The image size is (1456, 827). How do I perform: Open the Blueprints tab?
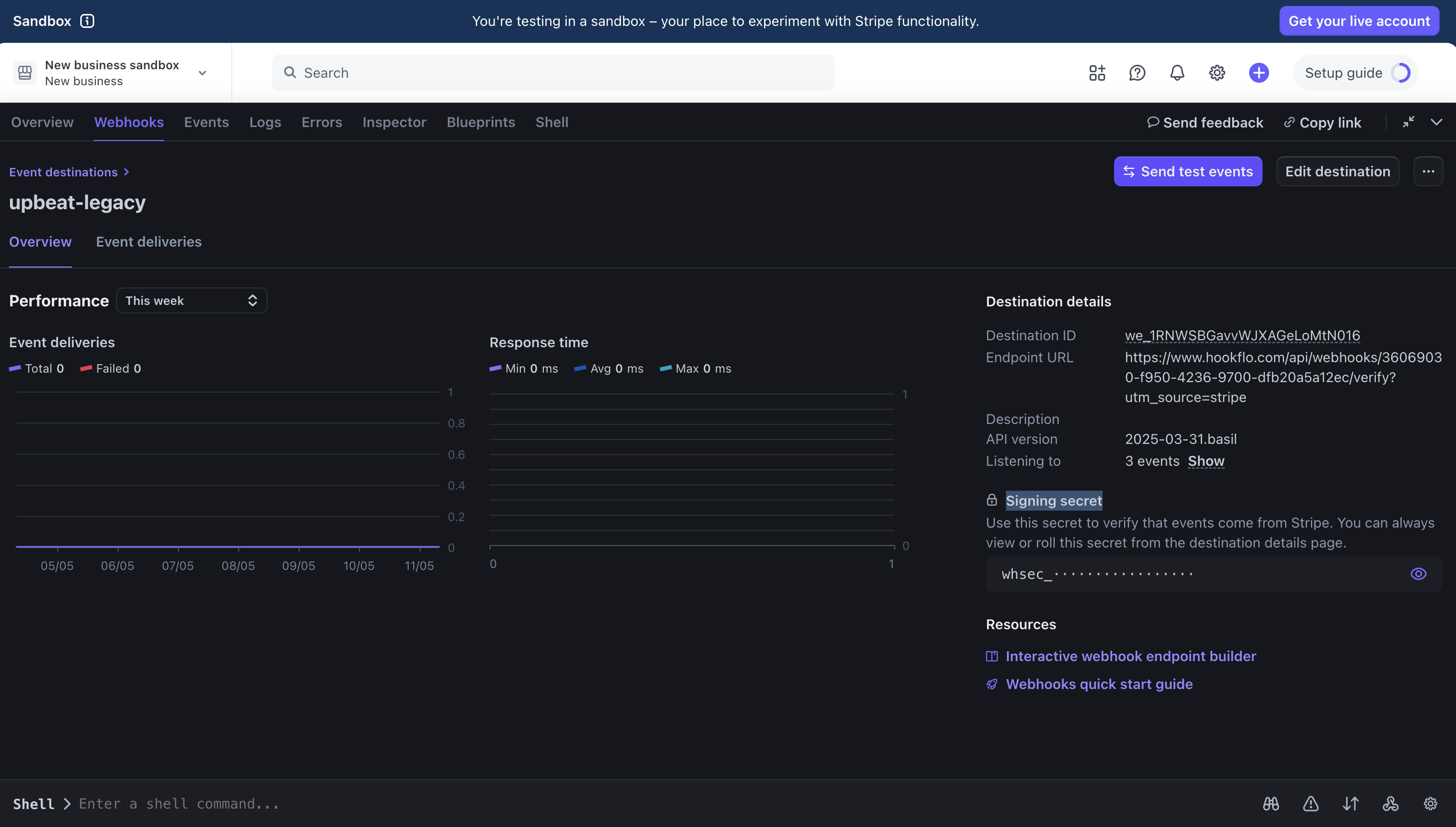pyautogui.click(x=480, y=122)
